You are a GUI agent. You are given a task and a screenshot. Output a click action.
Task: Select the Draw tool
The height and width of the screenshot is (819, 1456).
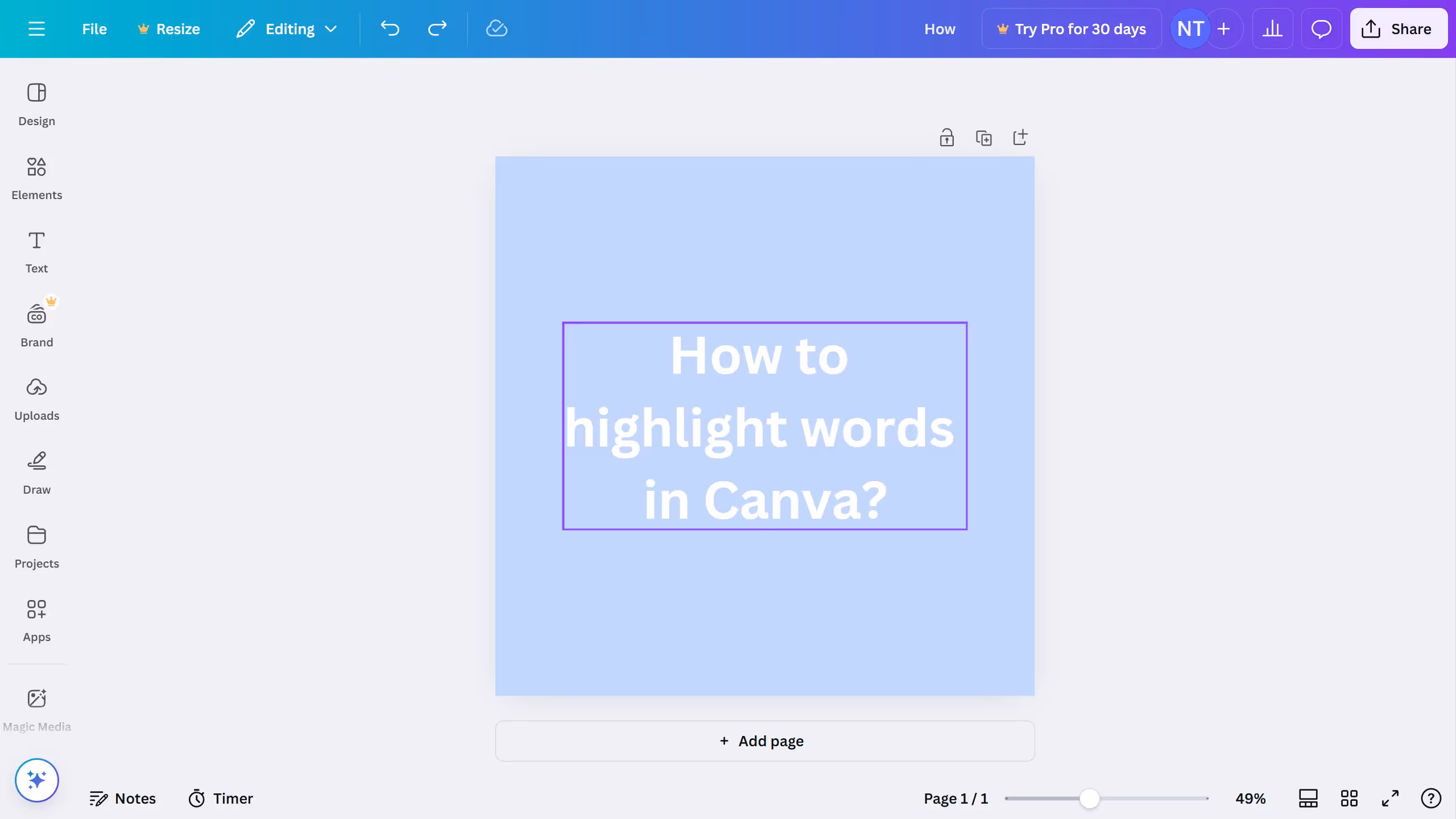(x=36, y=472)
